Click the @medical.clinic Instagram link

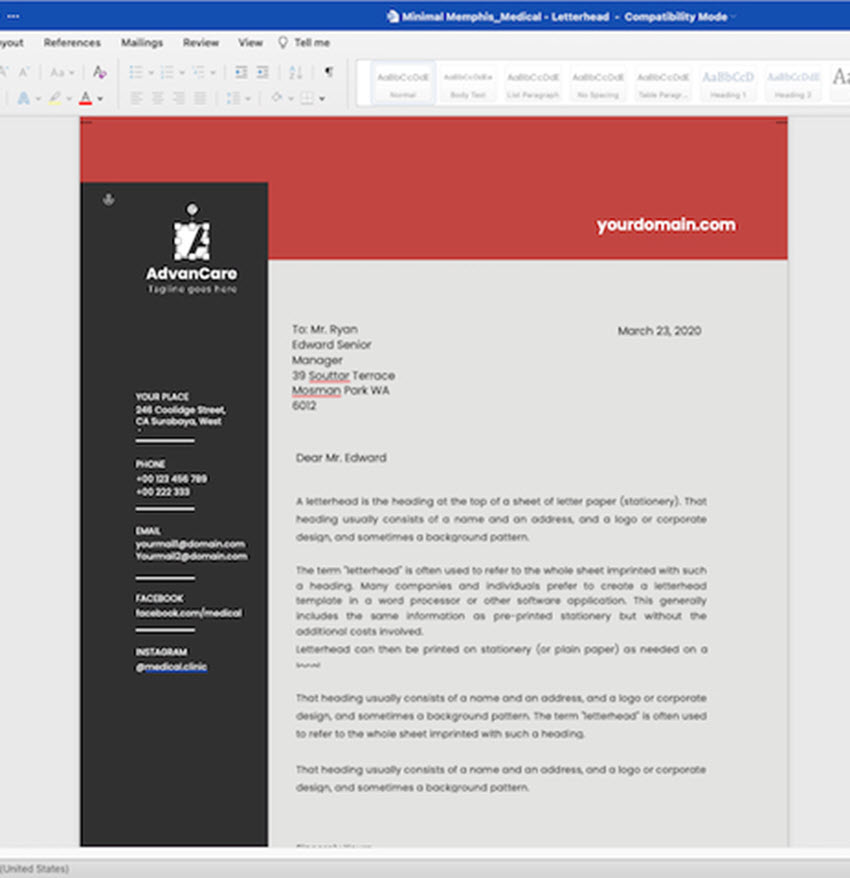tap(171, 666)
